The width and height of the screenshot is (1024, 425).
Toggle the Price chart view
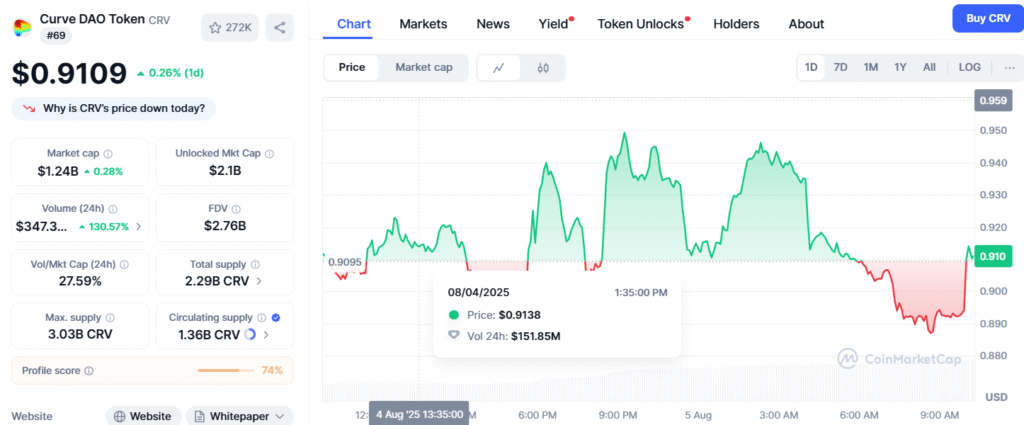pos(351,68)
